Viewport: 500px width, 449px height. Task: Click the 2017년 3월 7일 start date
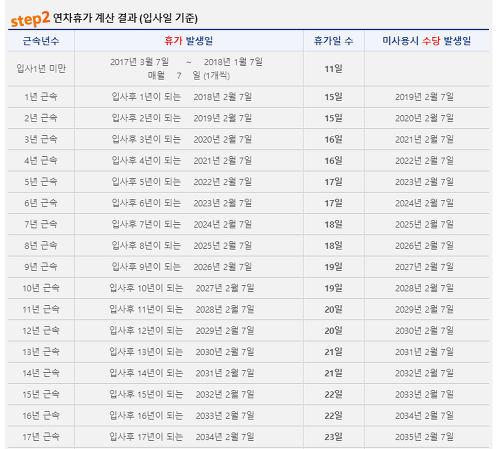pos(140,62)
